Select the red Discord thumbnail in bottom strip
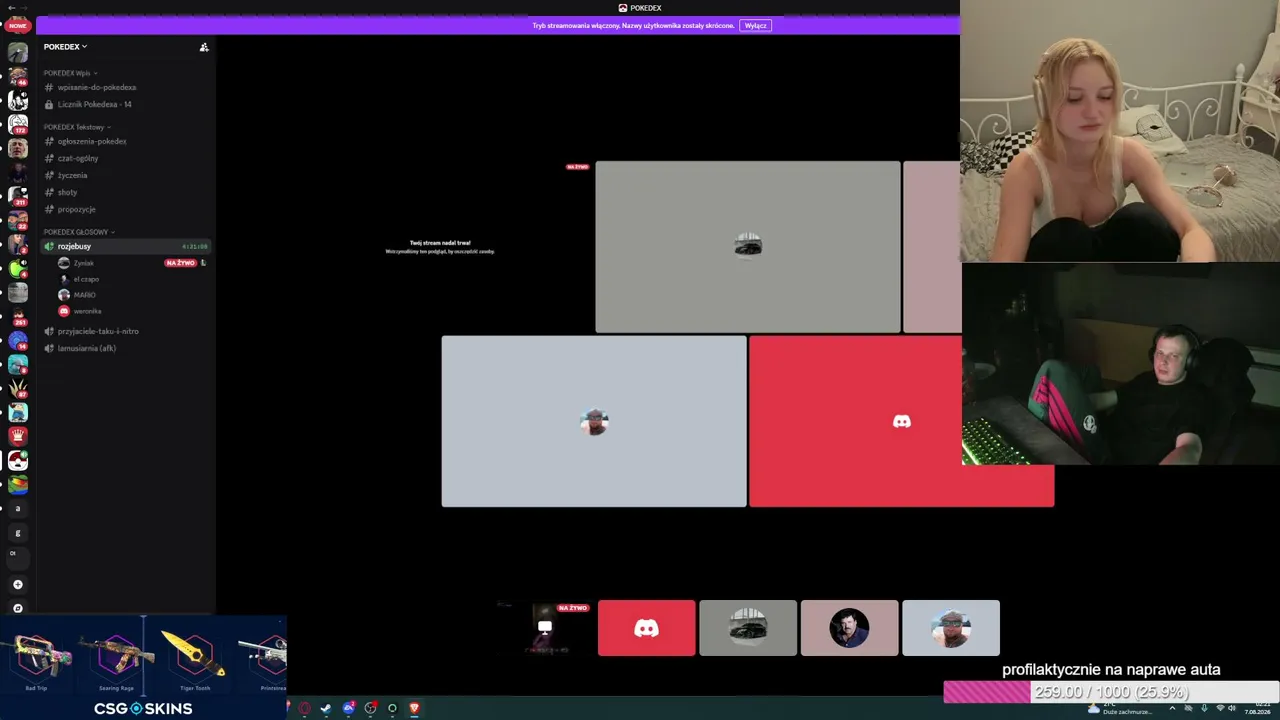The image size is (1280, 720). click(646, 628)
